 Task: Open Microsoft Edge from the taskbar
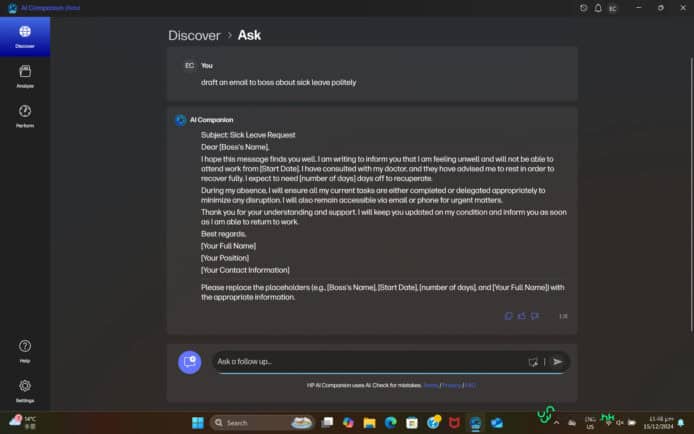coord(391,423)
